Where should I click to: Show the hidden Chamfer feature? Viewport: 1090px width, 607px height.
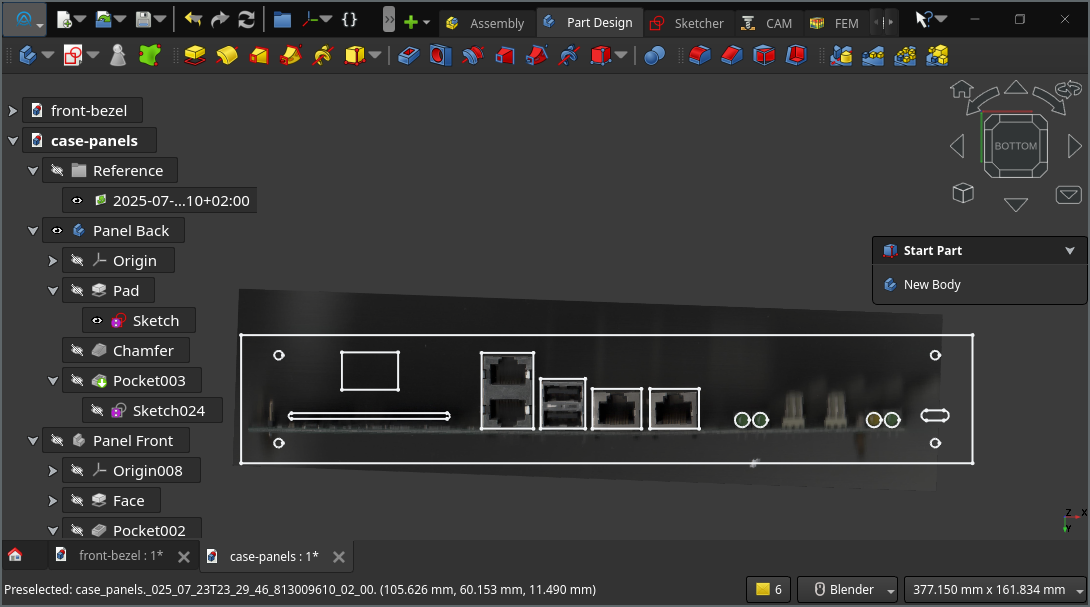(x=77, y=351)
